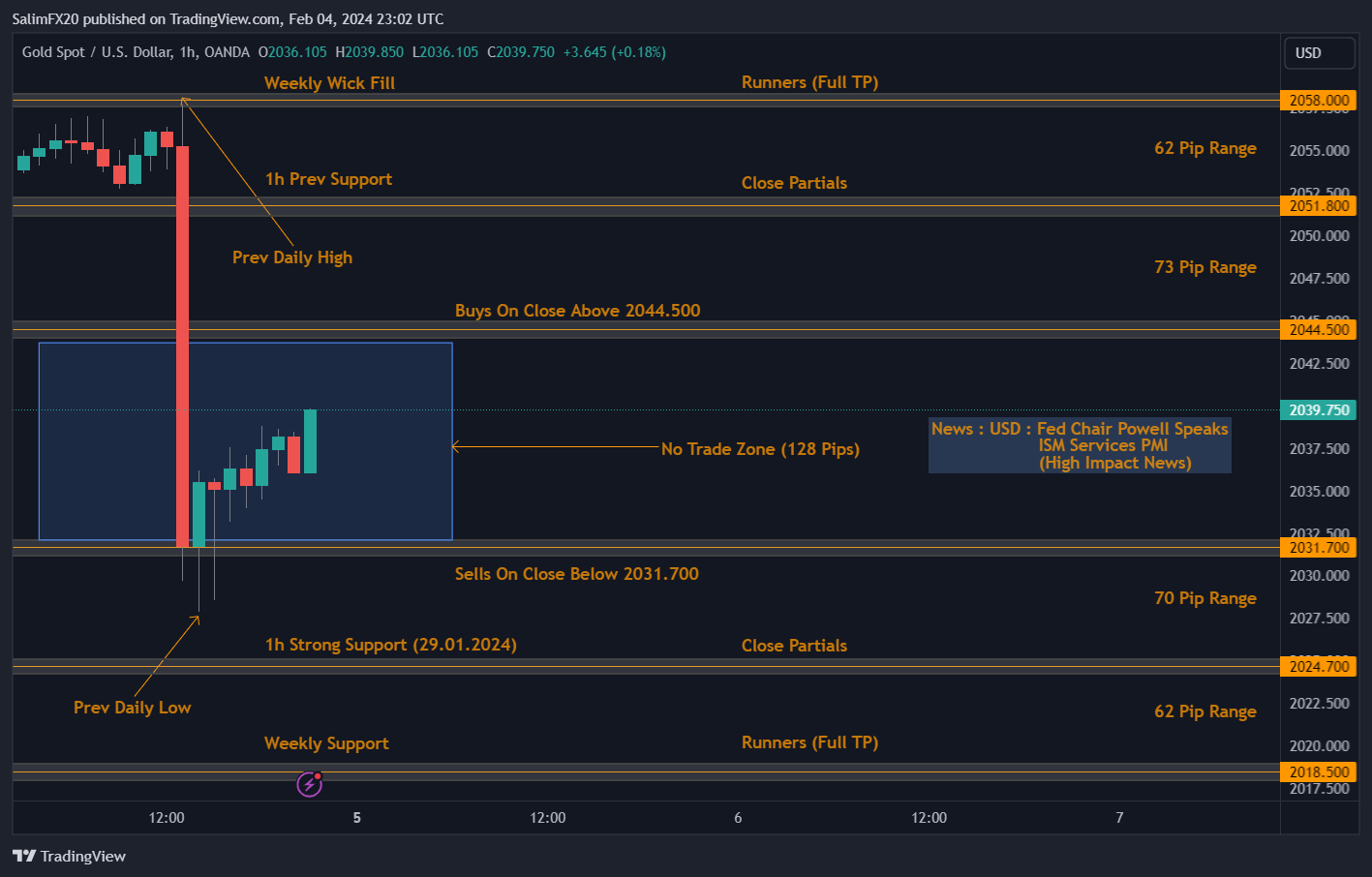Image resolution: width=1372 pixels, height=877 pixels.
Task: Click the 12:00 label on the time axis
Action: (x=166, y=818)
